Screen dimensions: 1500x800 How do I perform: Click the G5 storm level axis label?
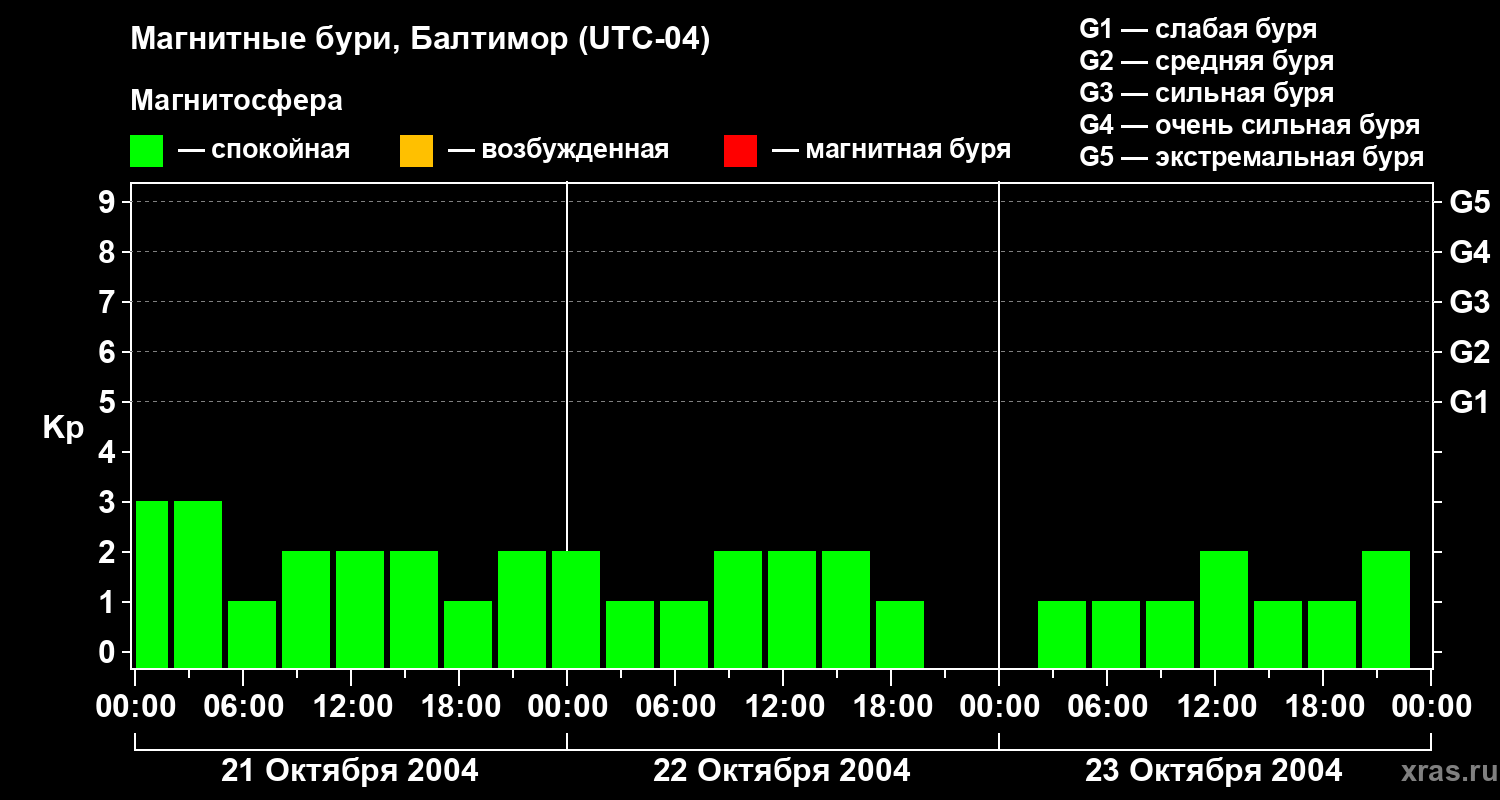pos(1469,203)
